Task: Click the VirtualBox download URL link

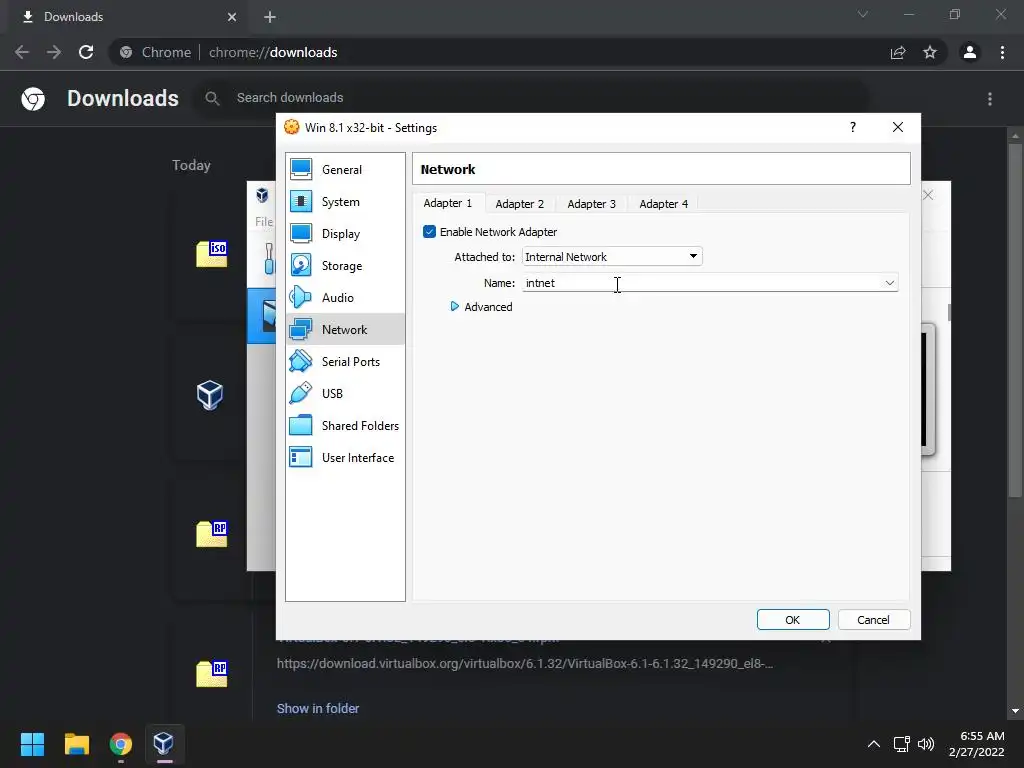Action: click(524, 664)
